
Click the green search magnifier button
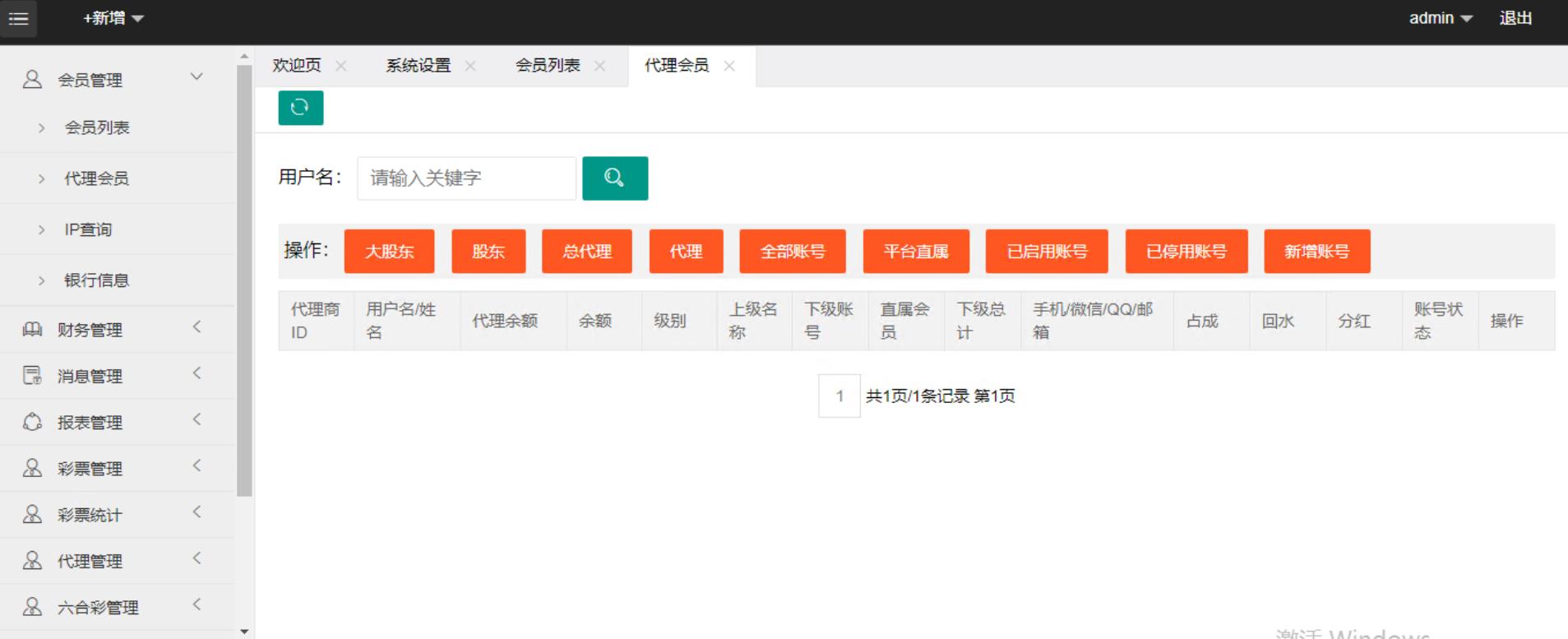point(614,178)
